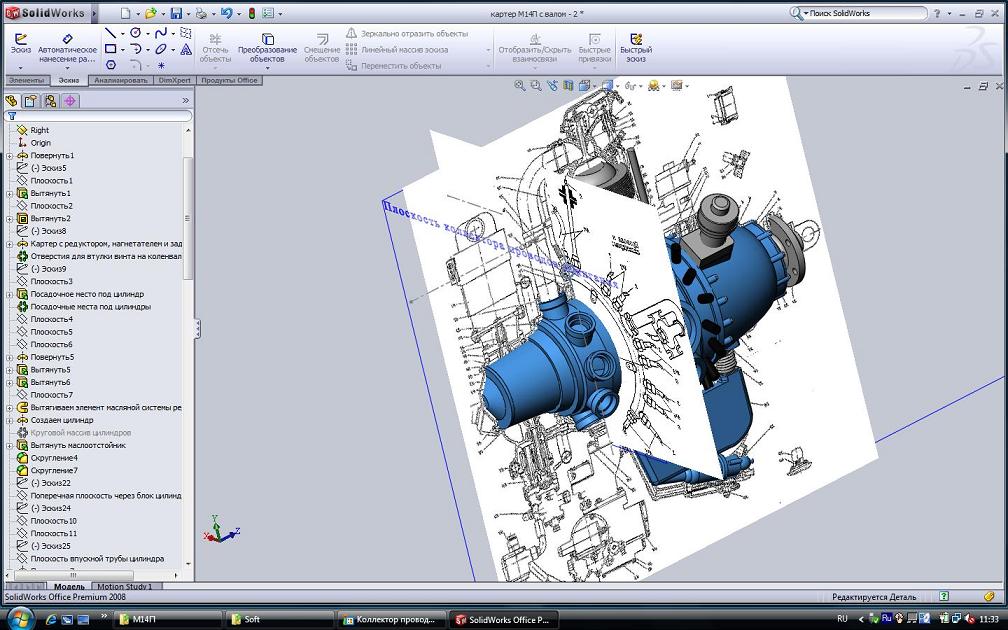Select the Rectangle sketch tool
The width and height of the screenshot is (1008, 630).
111,49
